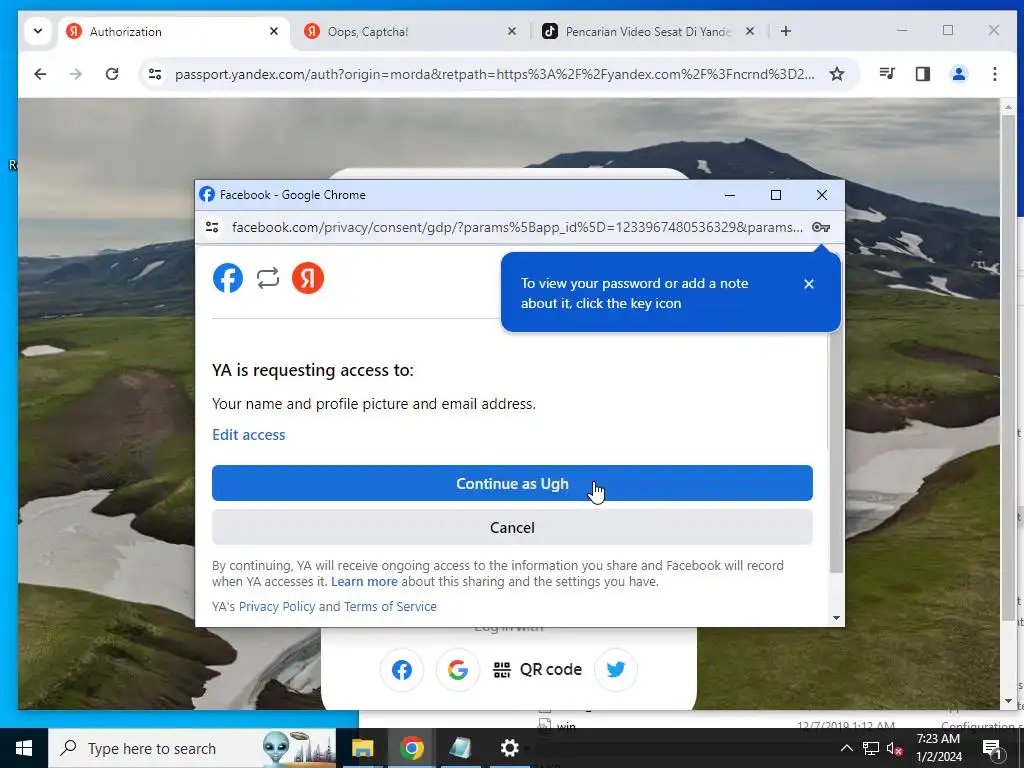Image resolution: width=1024 pixels, height=768 pixels.
Task: Open Chrome from the taskbar
Action: [411, 748]
